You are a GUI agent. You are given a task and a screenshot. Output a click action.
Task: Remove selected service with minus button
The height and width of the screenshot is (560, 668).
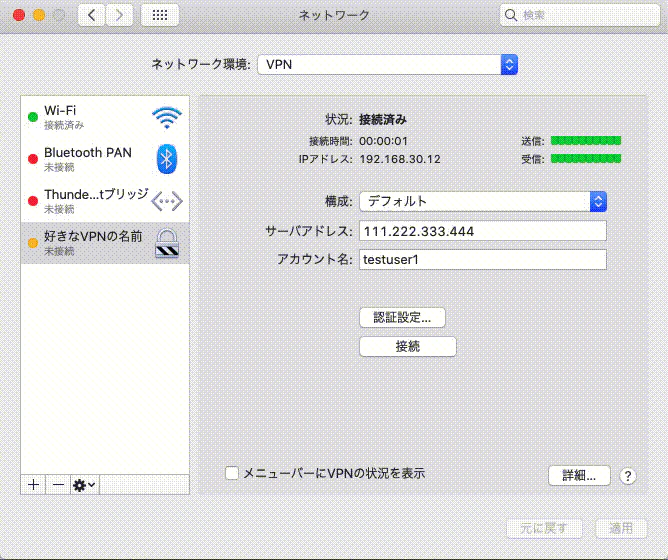point(58,485)
